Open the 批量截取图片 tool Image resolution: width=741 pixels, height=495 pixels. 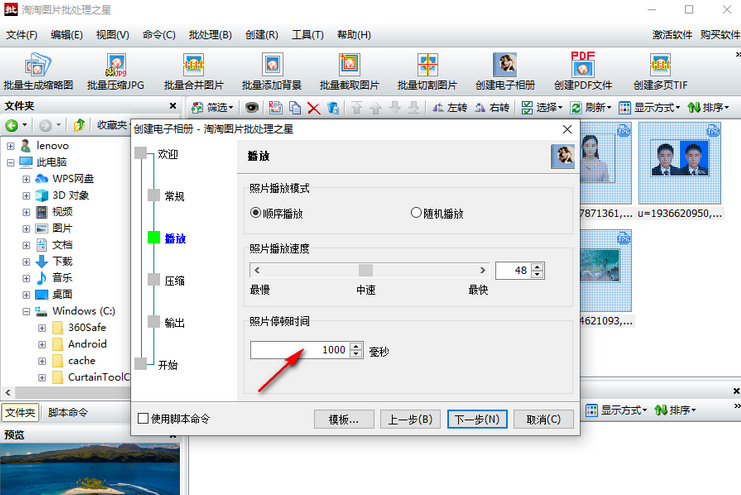coord(349,66)
